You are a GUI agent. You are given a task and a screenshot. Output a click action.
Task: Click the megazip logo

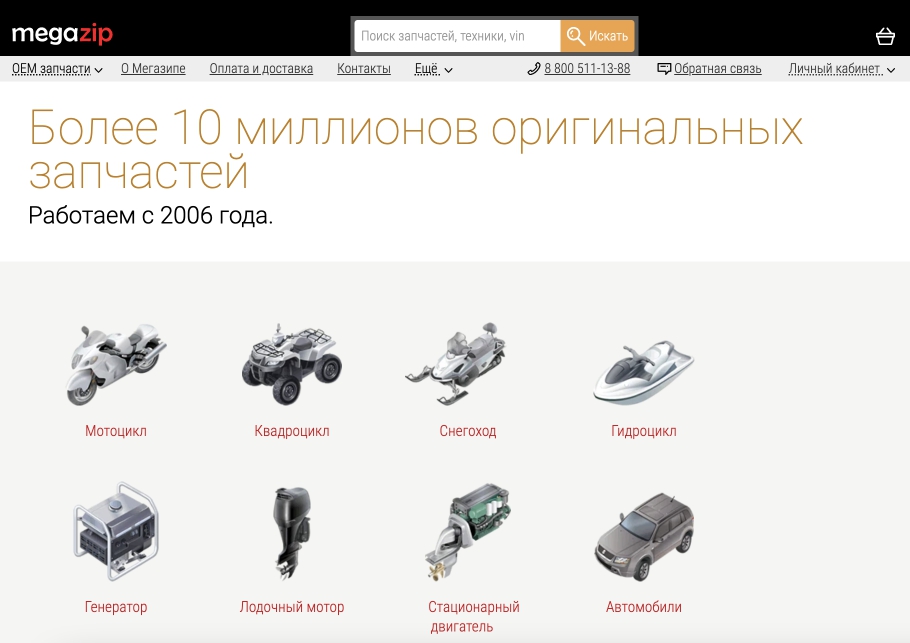click(x=62, y=34)
